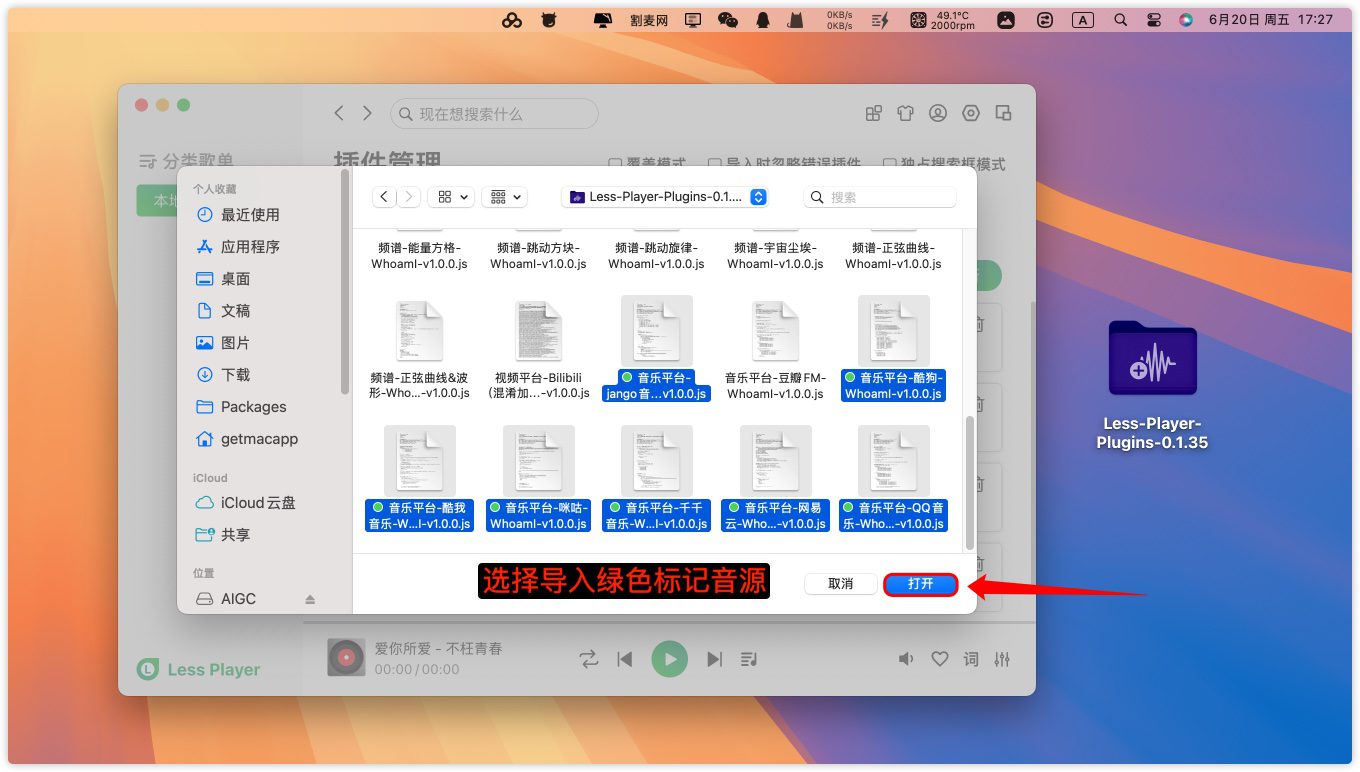Image resolution: width=1360 pixels, height=772 pixels.
Task: Skip to next track in player
Action: pyautogui.click(x=714, y=659)
